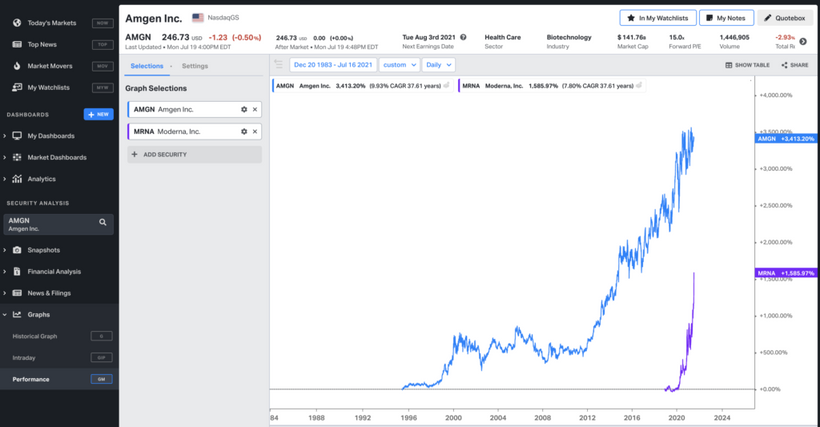Search securities with magnifier icon

pos(102,223)
